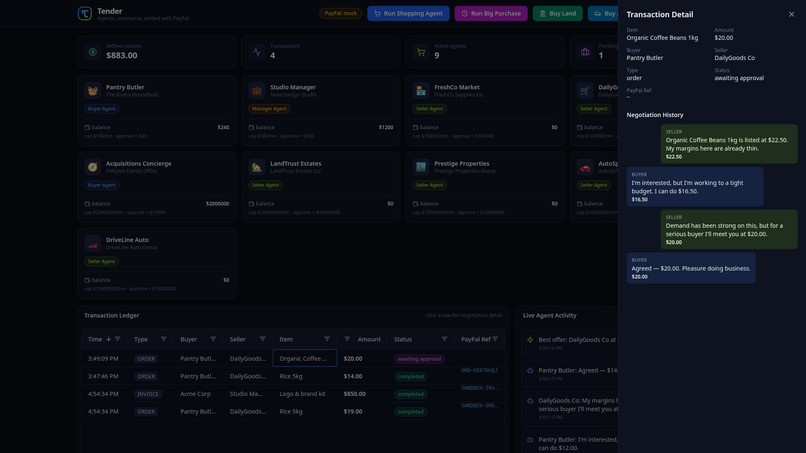Click the FreshCo Market store icon
The height and width of the screenshot is (453, 806).
pos(420,90)
